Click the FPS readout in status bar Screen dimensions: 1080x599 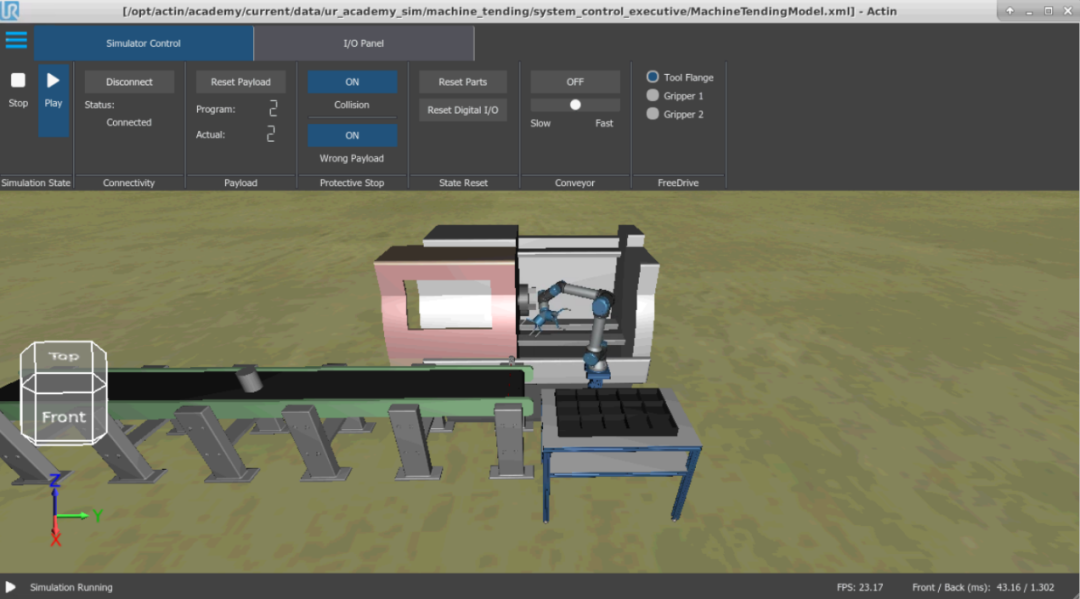(860, 587)
